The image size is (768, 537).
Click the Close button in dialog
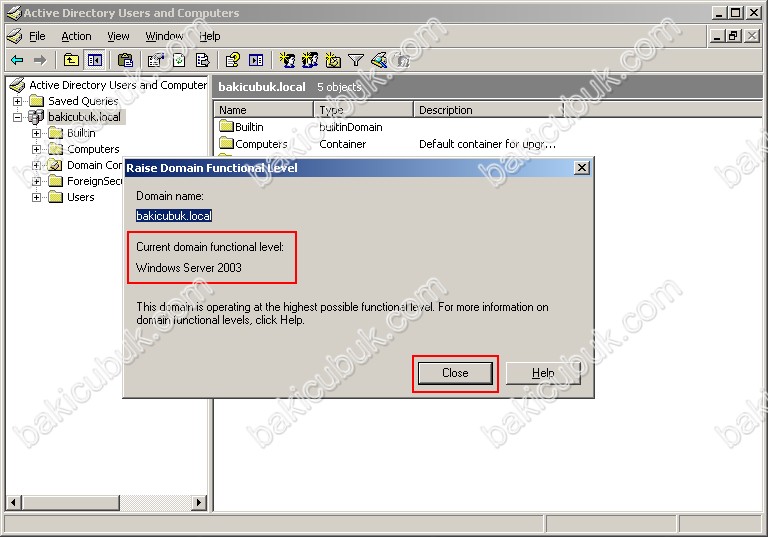[455, 373]
